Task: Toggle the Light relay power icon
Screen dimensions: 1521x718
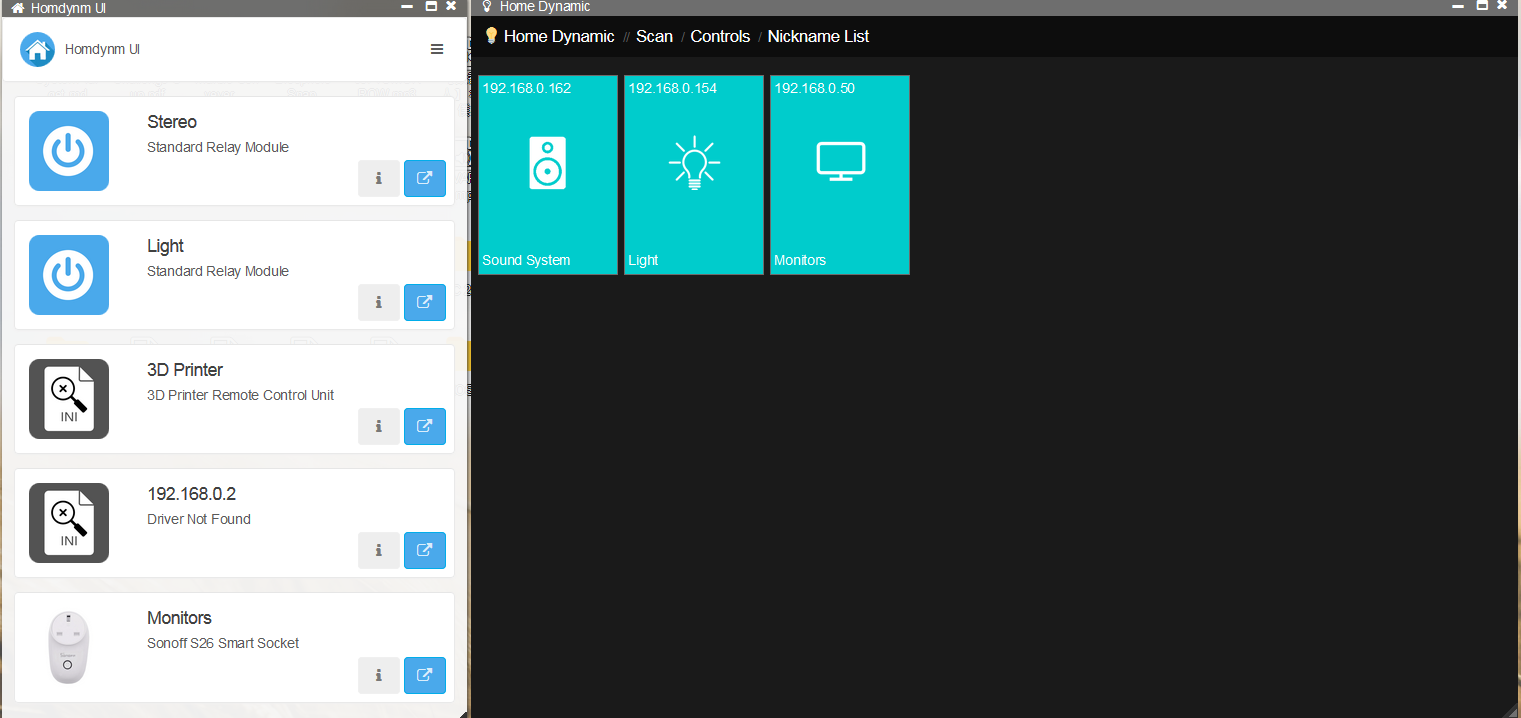Action: click(68, 275)
